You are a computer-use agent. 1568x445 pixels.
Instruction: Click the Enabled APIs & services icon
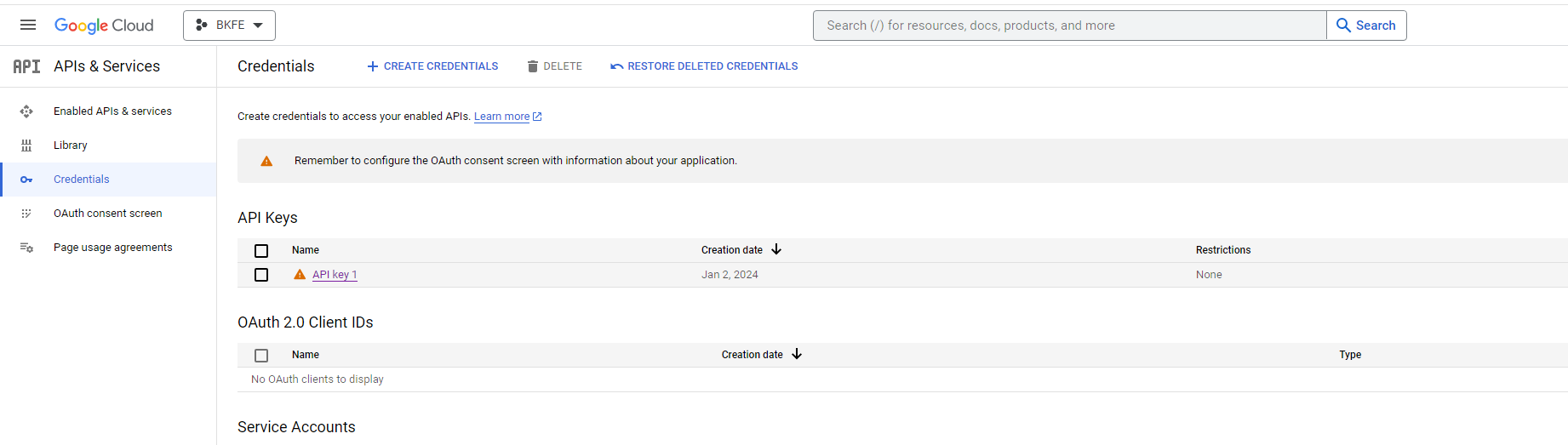pyautogui.click(x=26, y=111)
